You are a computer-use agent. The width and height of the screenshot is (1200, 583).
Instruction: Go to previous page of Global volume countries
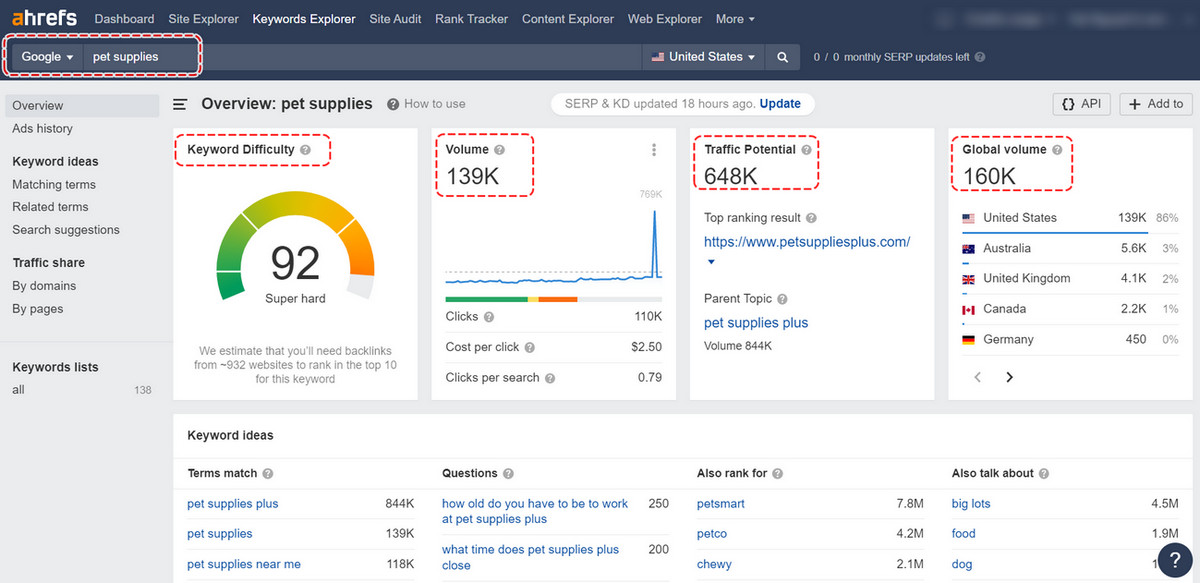(x=978, y=377)
